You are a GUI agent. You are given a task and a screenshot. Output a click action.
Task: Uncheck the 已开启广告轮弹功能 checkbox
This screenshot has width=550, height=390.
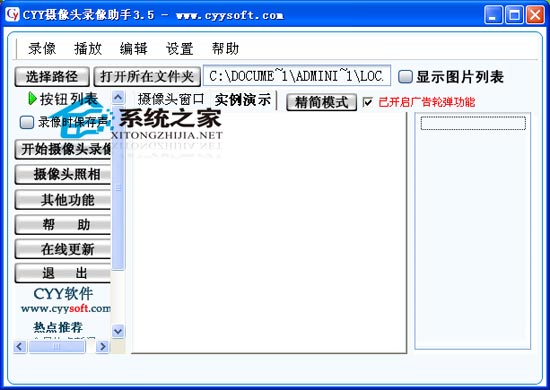pos(368,102)
